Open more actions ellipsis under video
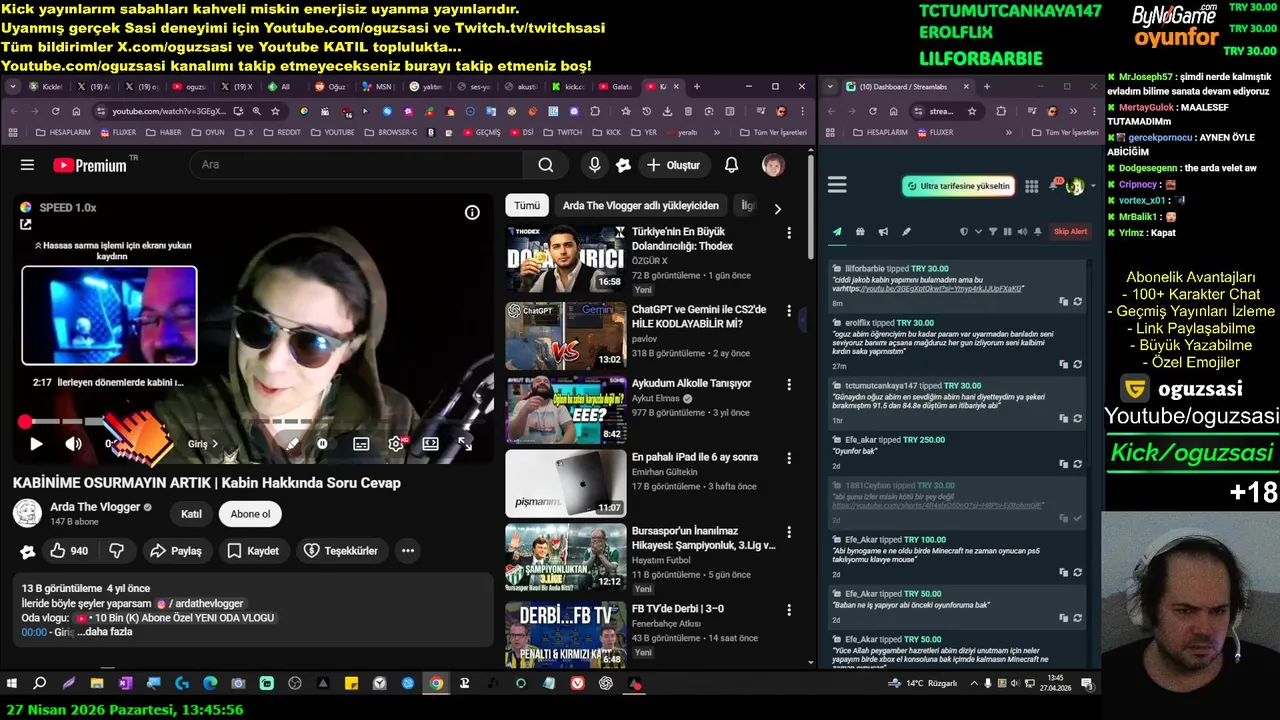The width and height of the screenshot is (1280, 720). pyautogui.click(x=407, y=551)
